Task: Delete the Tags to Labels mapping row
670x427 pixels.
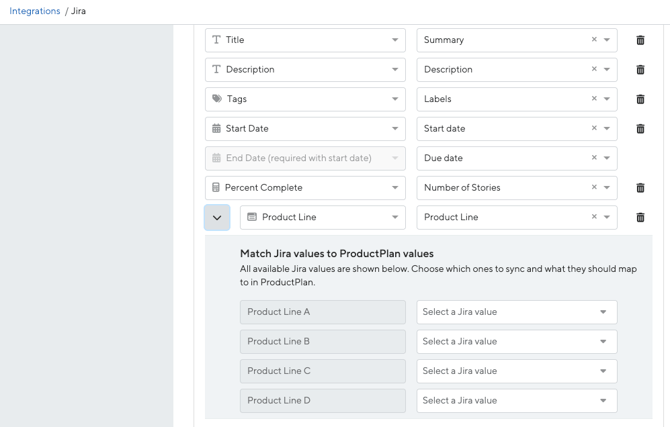Action: tap(640, 99)
